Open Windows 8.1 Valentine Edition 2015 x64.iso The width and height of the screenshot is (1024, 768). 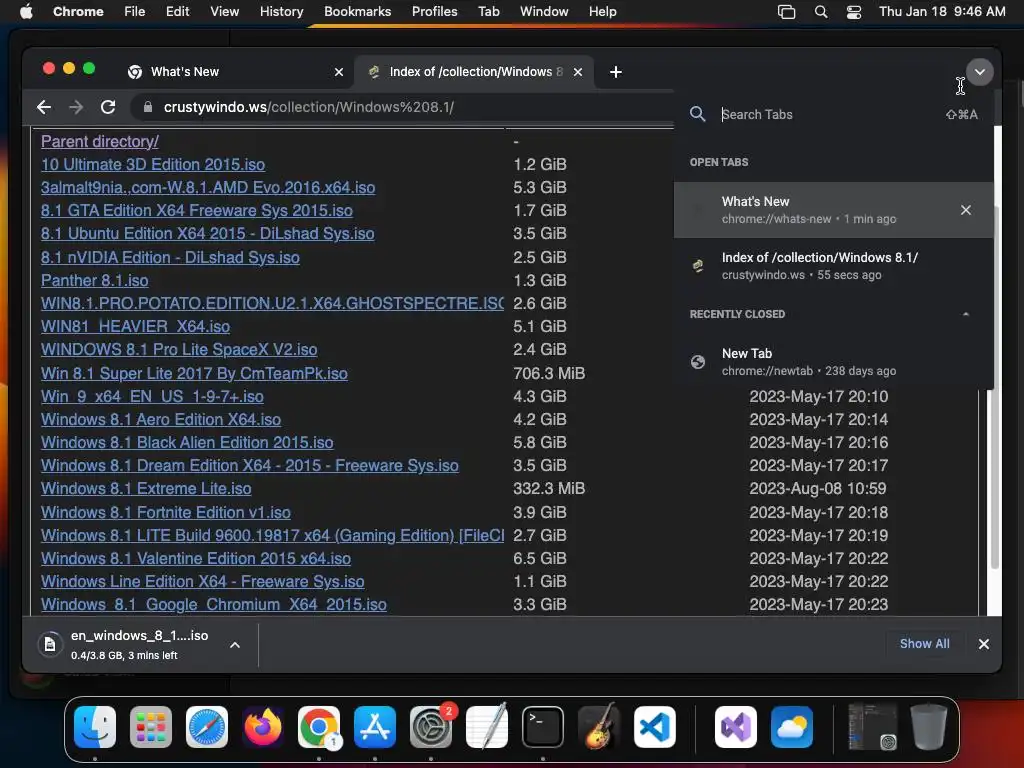(x=196, y=558)
